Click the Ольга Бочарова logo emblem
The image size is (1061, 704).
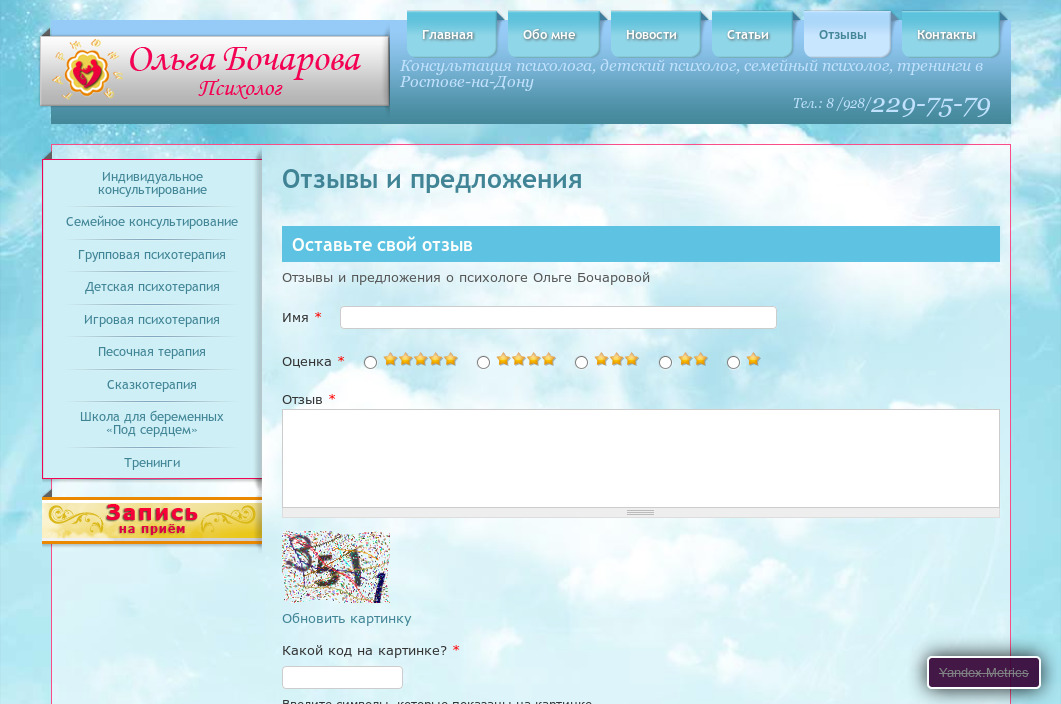(87, 72)
